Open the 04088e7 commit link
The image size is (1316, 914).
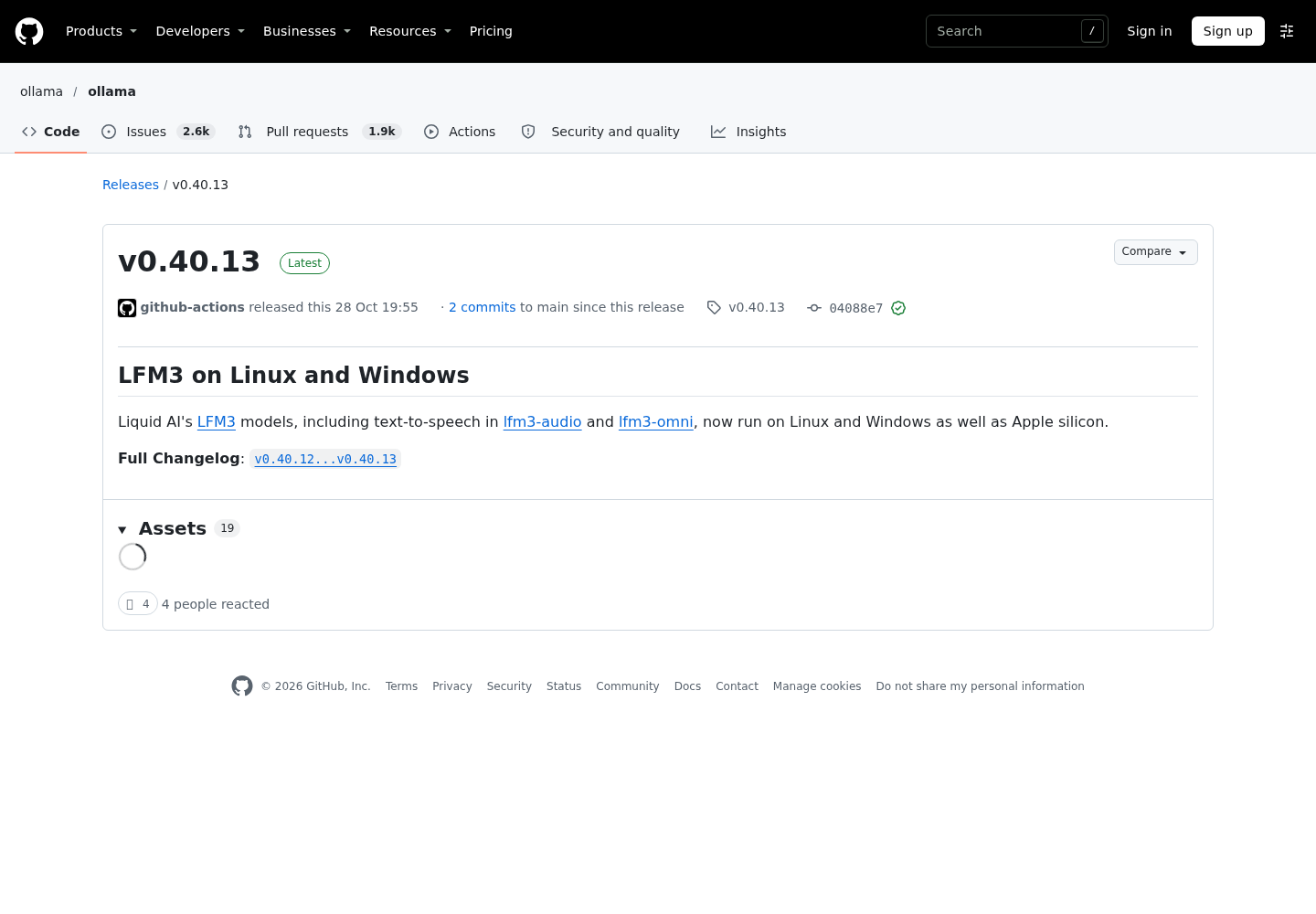856,308
